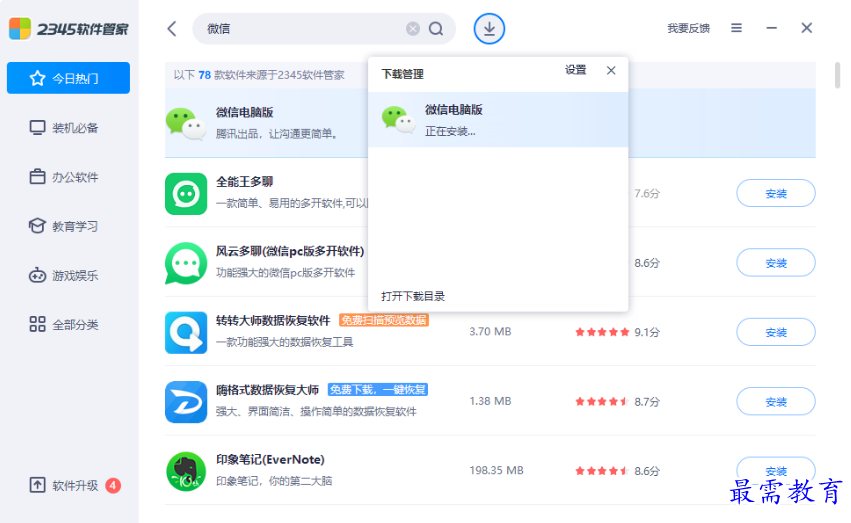Open 印象笔记(EverNote) title
The height and width of the screenshot is (523, 851).
pyautogui.click(x=270, y=460)
